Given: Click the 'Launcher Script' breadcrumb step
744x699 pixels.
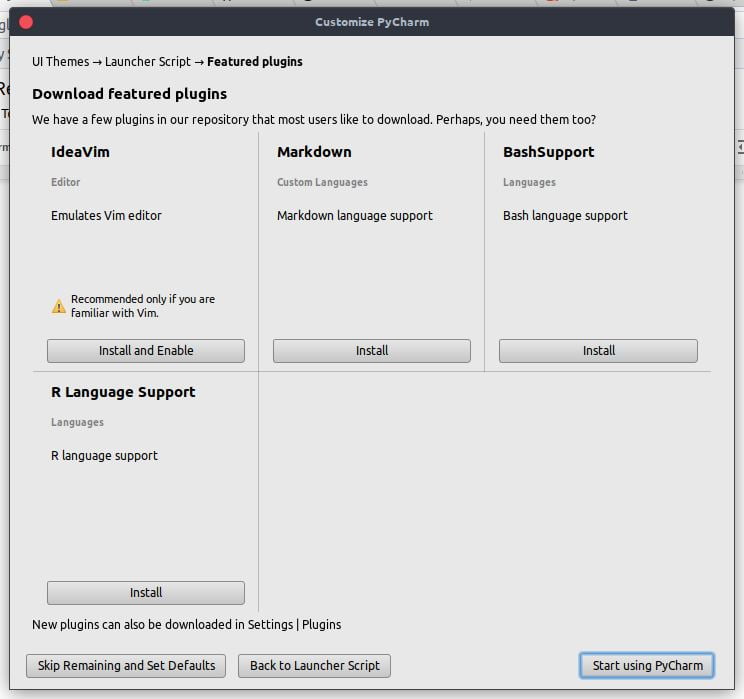Looking at the screenshot, I should click(148, 62).
